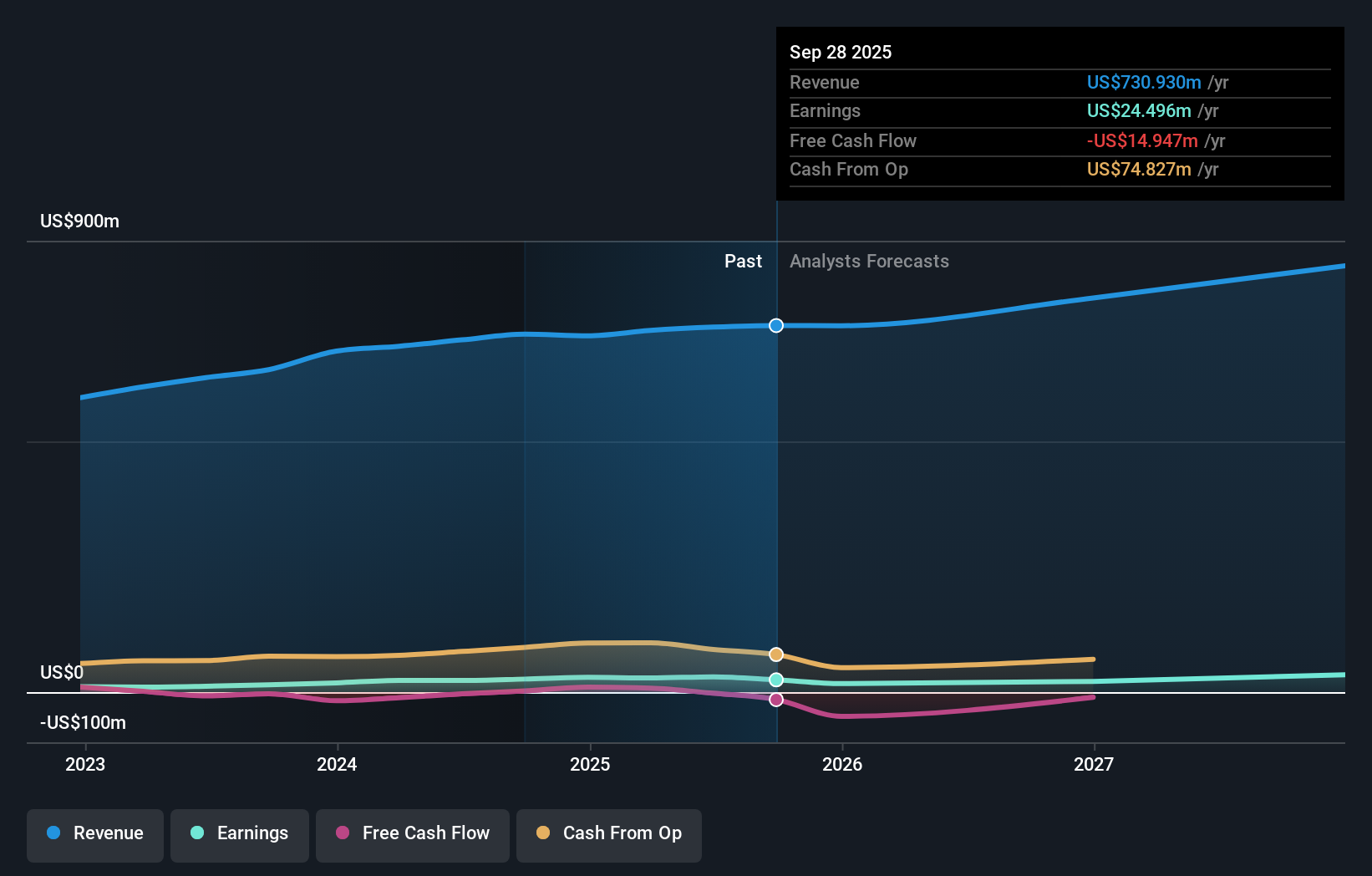Screen dimensions: 1372x876
Task: Select the blue revenue marker on the chart
Action: pos(776,326)
